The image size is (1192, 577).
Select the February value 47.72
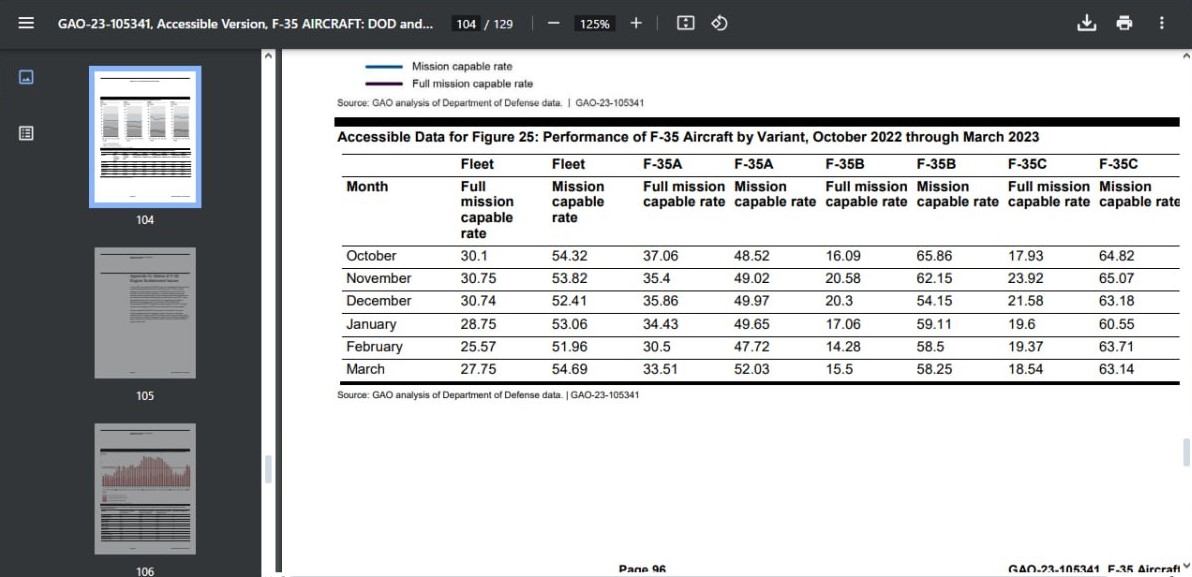coord(752,347)
